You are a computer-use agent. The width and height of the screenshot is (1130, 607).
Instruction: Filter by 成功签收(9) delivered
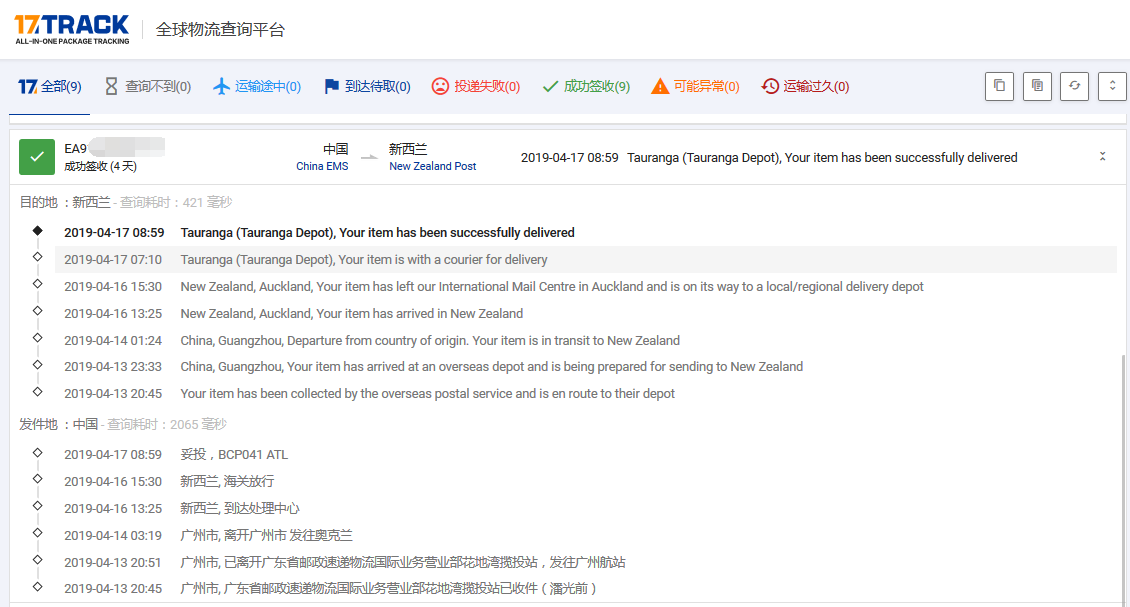click(x=586, y=87)
